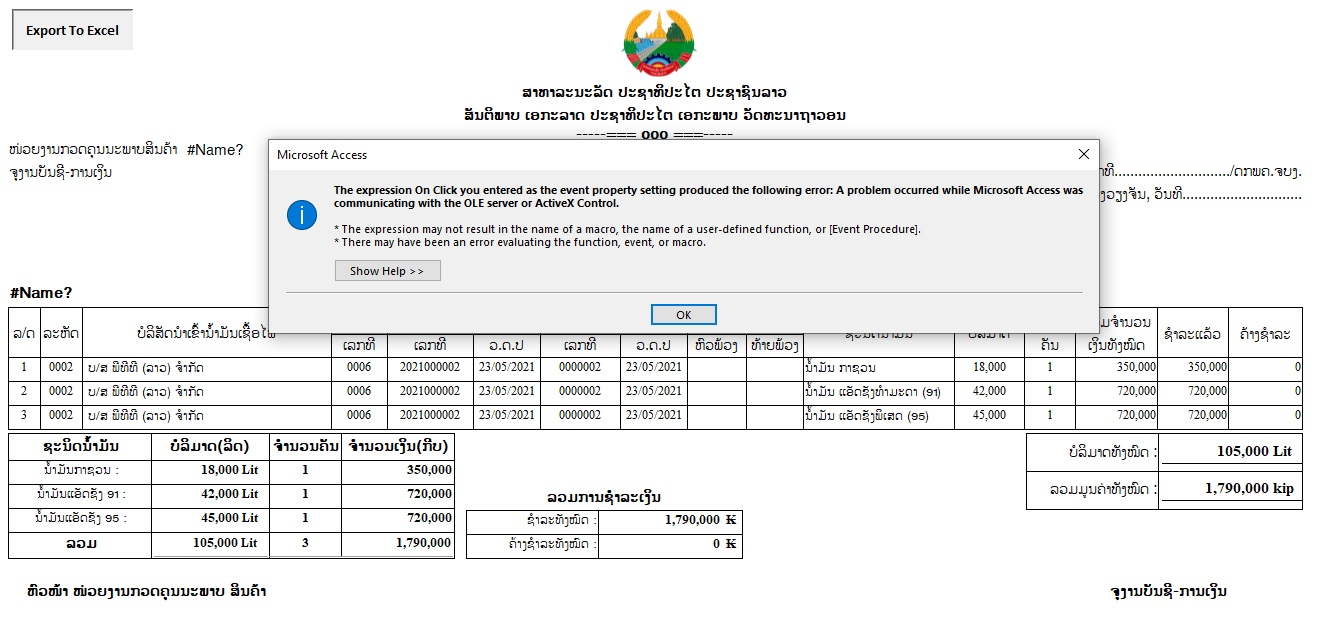The width and height of the screenshot is (1337, 628).
Task: Expand details with Show Help >>
Action: tap(387, 271)
